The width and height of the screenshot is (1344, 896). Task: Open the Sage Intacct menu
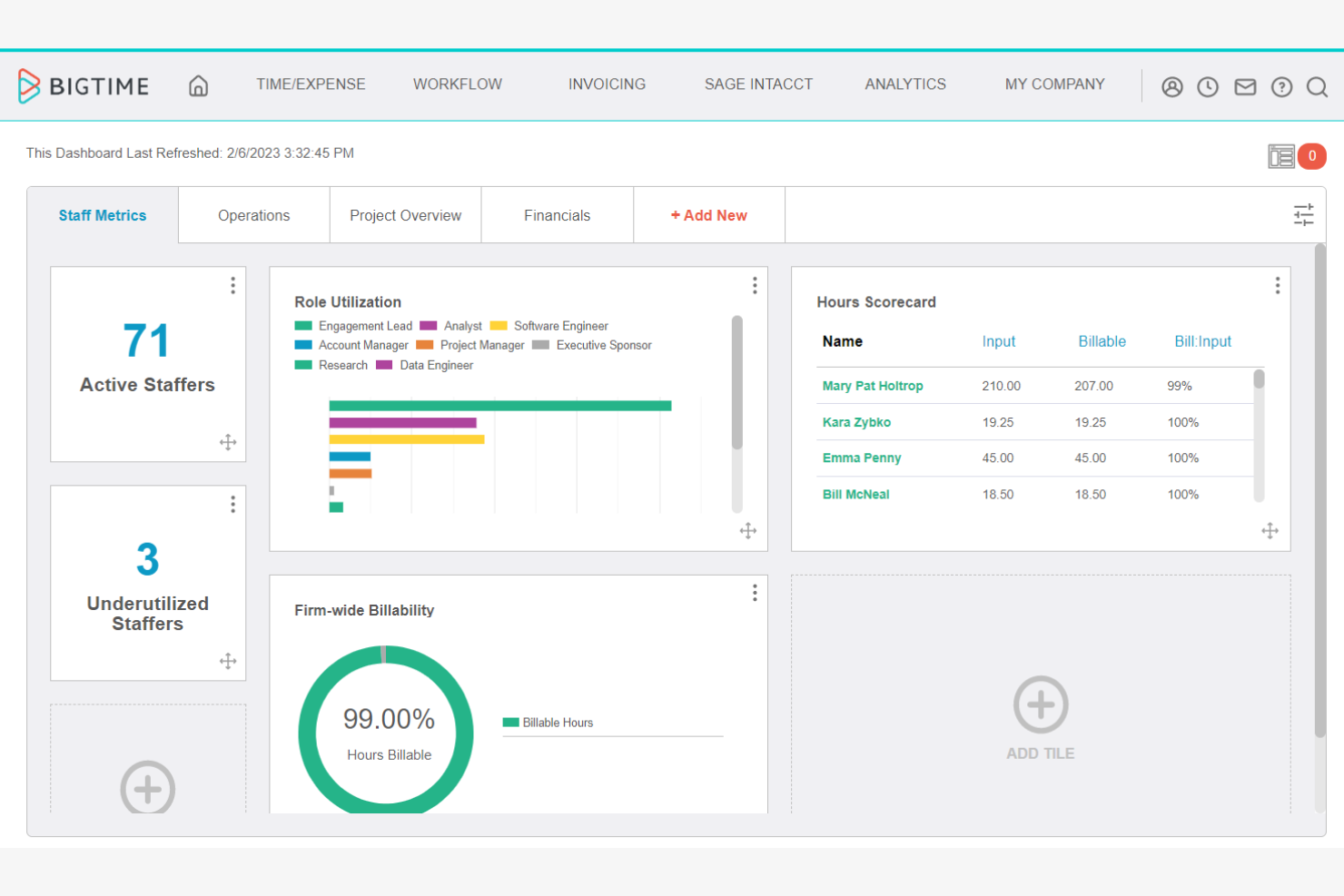tap(757, 84)
